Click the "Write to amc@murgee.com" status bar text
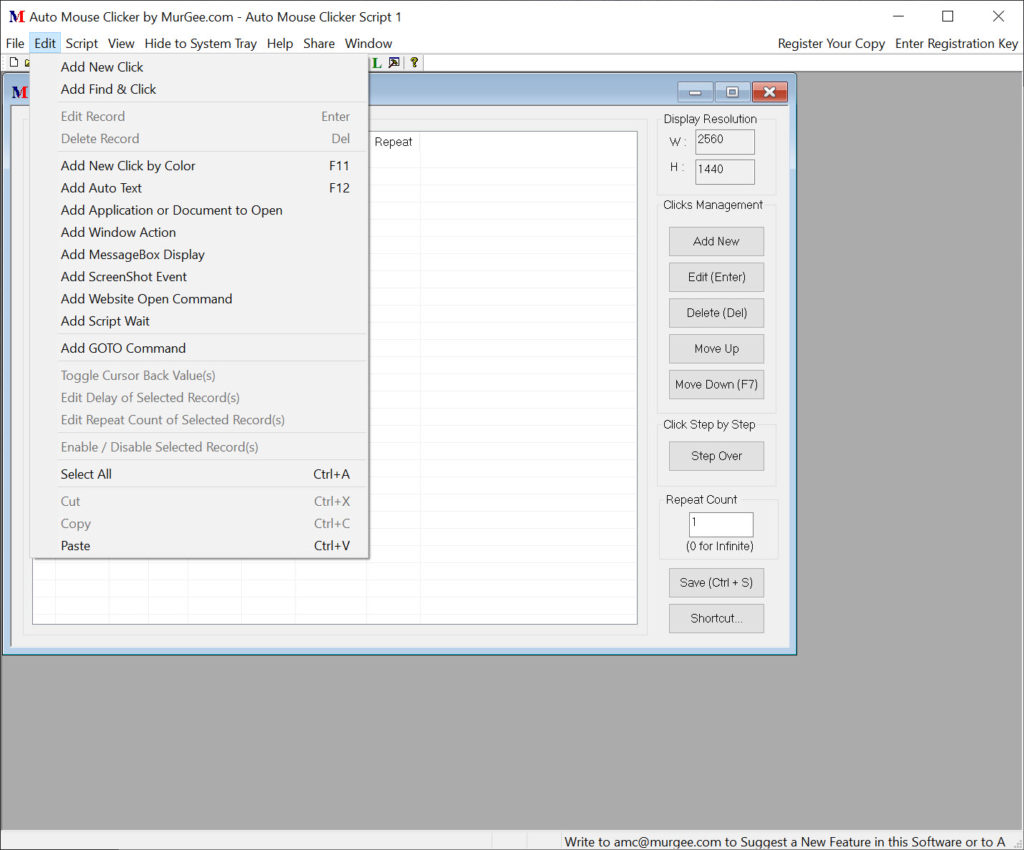 (x=784, y=842)
